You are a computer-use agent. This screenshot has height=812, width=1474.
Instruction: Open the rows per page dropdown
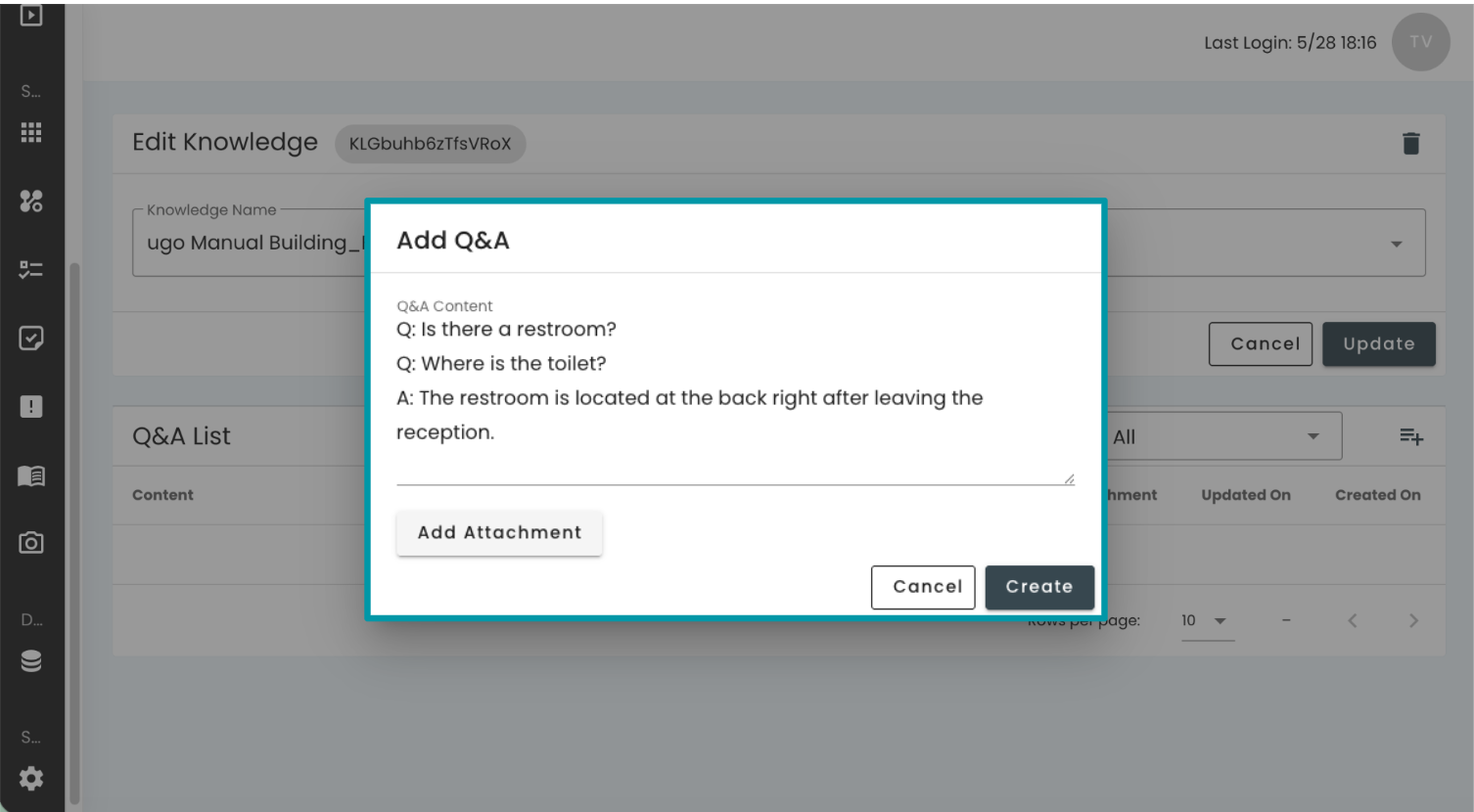click(x=1206, y=621)
